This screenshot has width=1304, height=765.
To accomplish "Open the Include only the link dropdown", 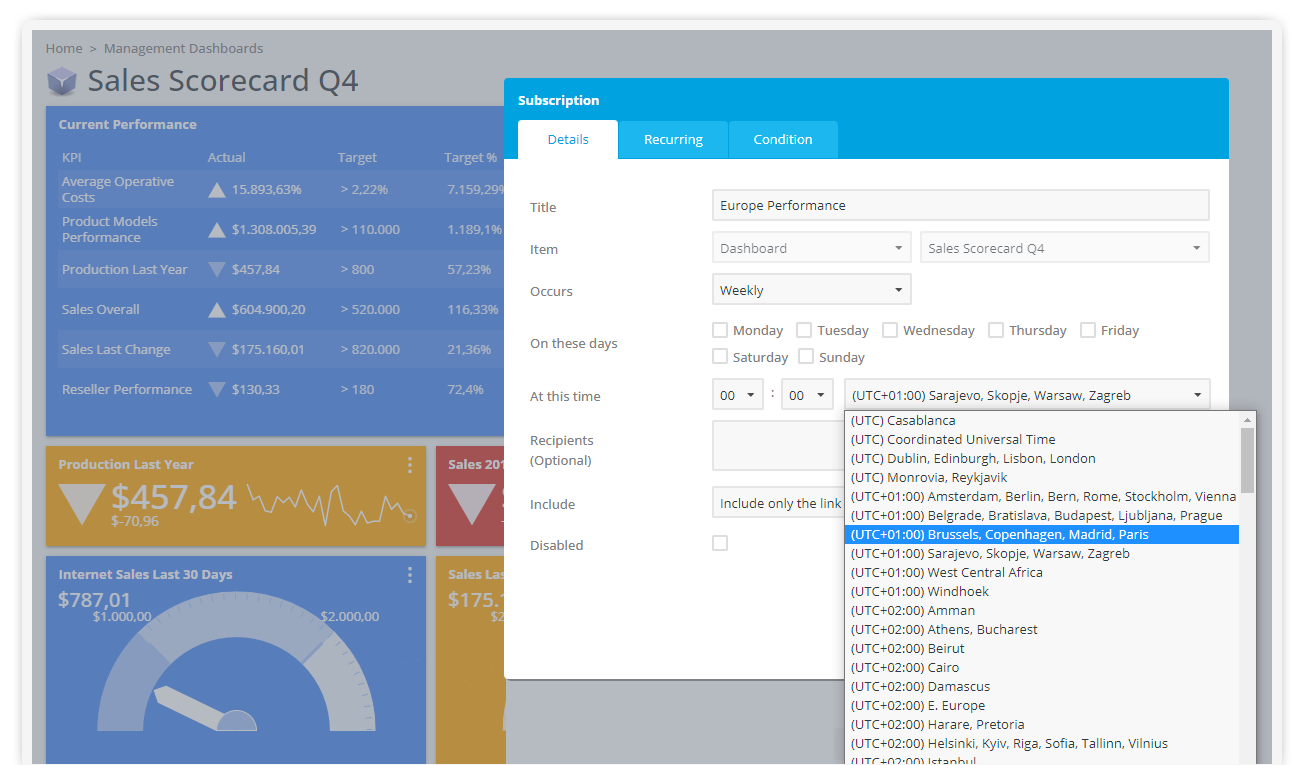I will point(778,503).
